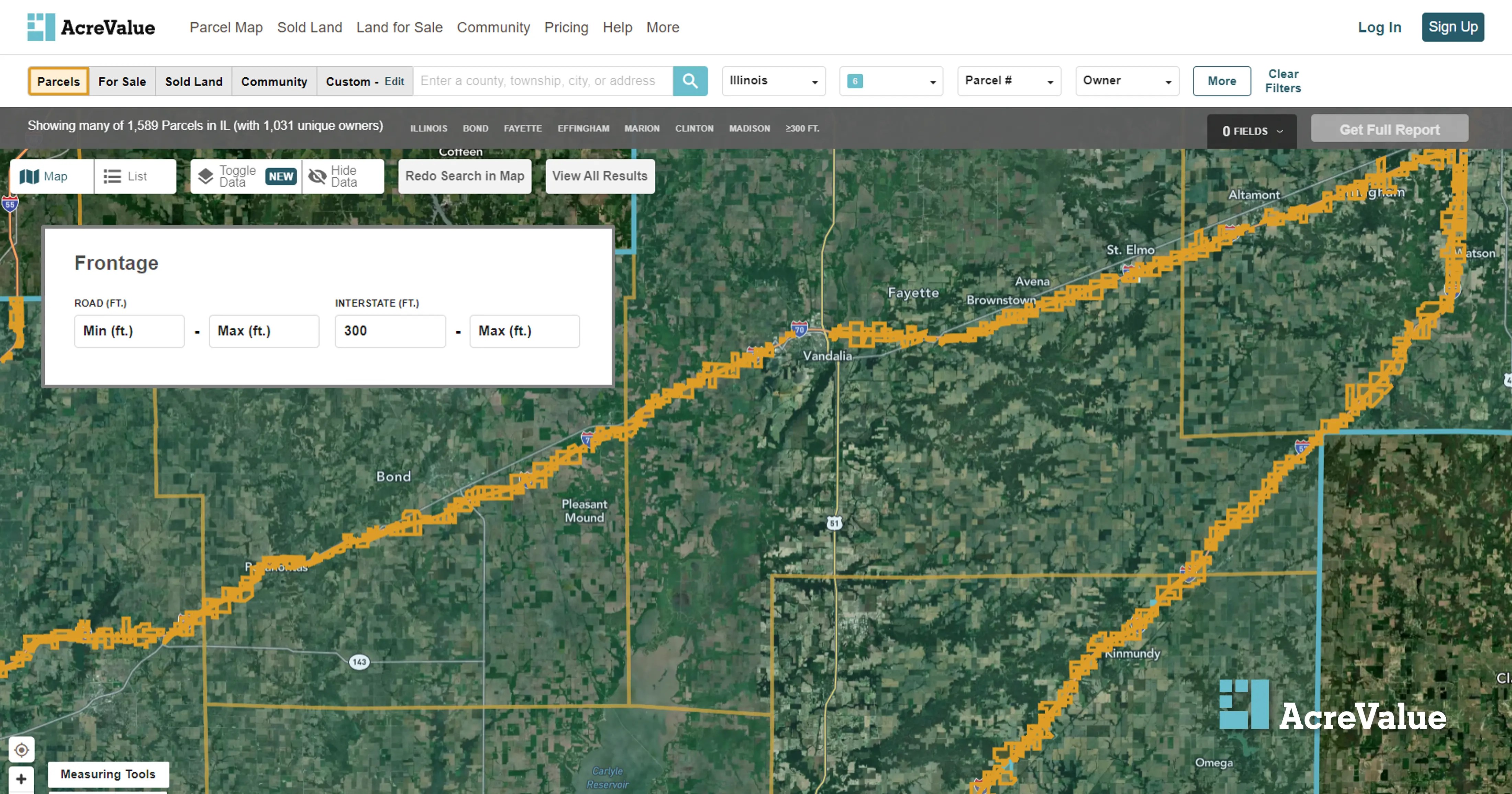Click Clear Filters link

(x=1282, y=81)
